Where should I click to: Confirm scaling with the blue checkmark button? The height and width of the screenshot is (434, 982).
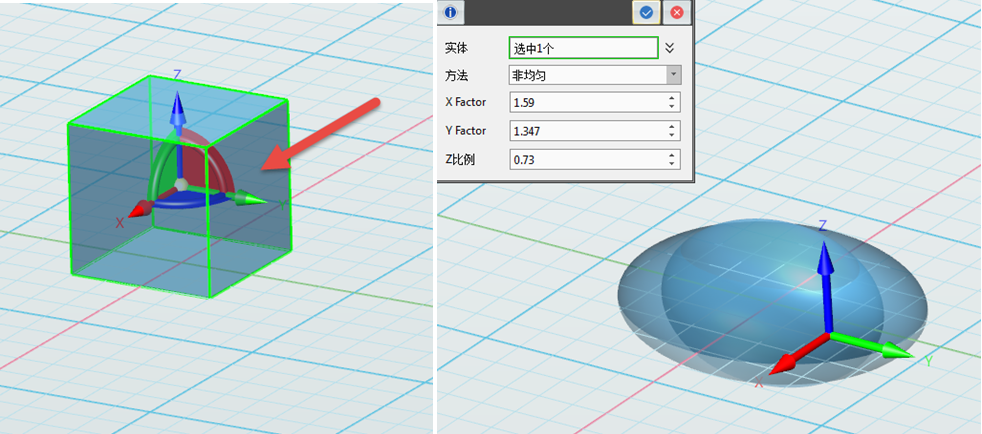tap(646, 12)
